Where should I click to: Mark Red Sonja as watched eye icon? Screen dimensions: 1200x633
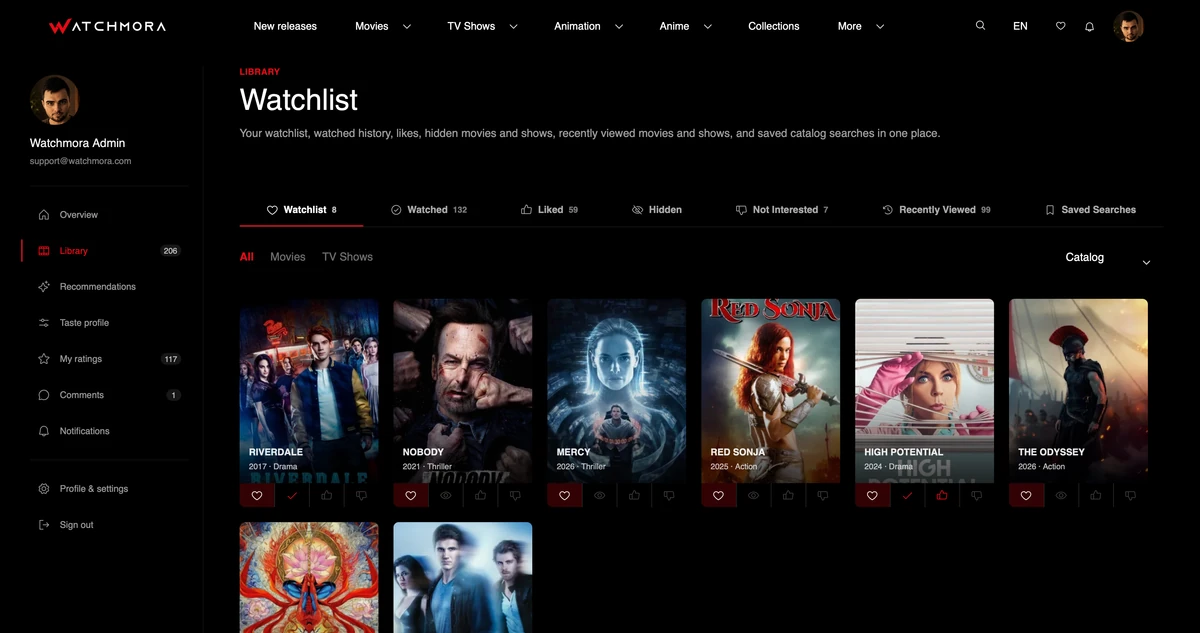(x=754, y=495)
